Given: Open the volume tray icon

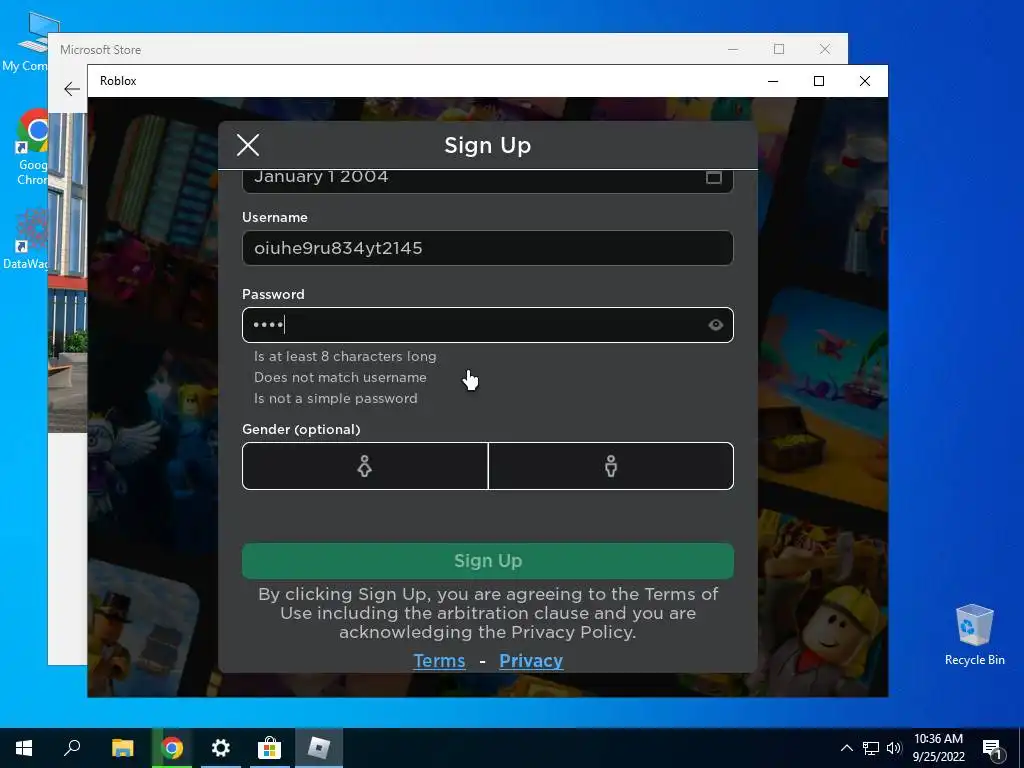Looking at the screenshot, I should pos(894,748).
